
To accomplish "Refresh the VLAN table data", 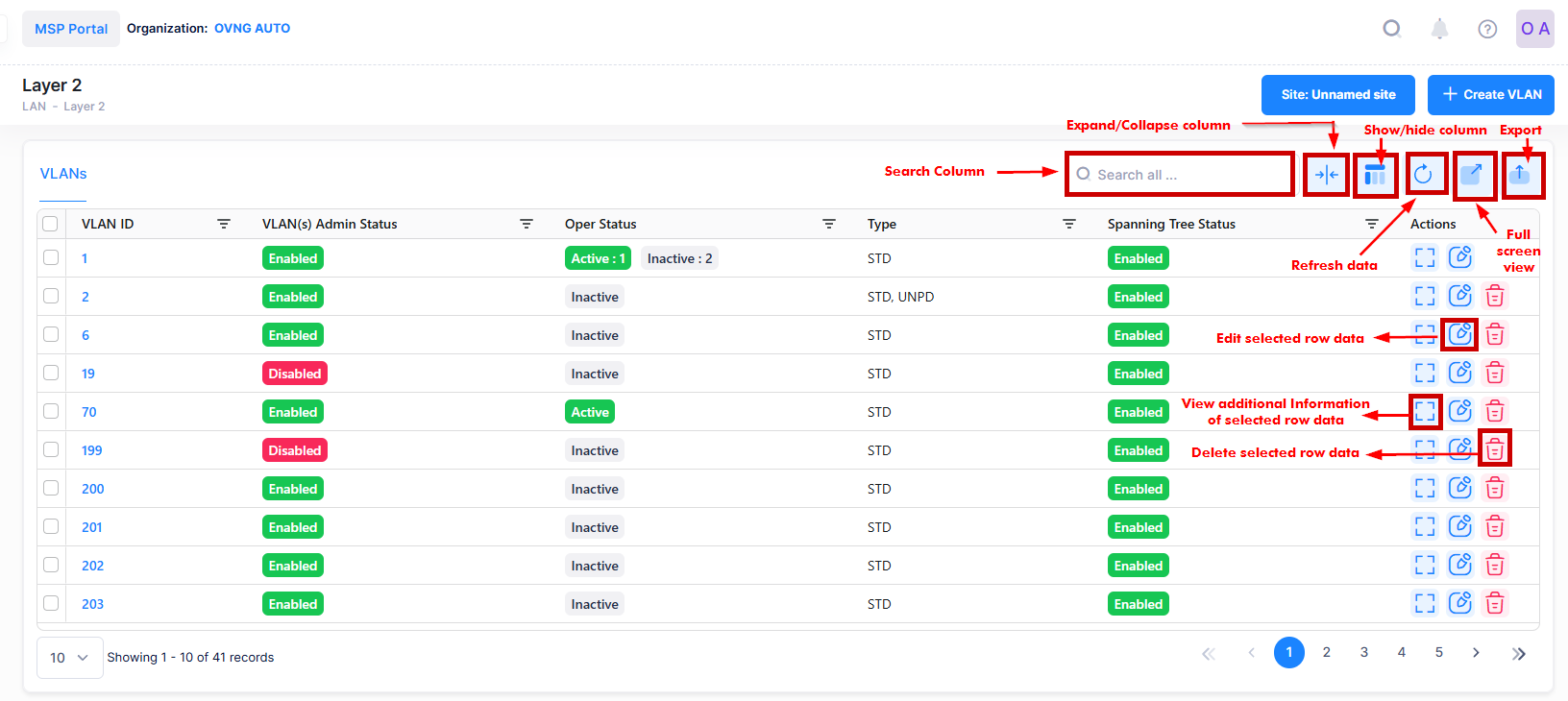I will pyautogui.click(x=1423, y=174).
